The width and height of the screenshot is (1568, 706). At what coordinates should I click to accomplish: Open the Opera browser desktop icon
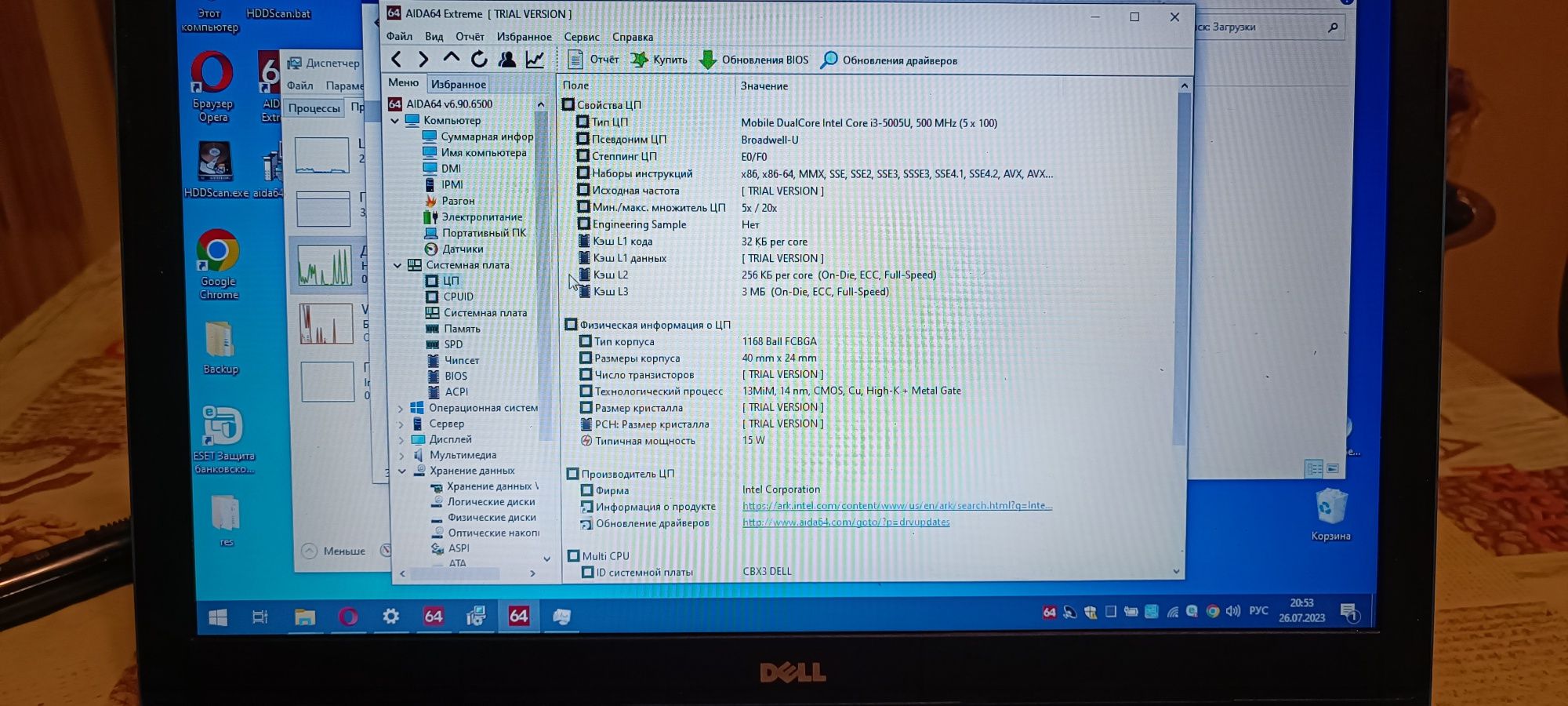212,86
